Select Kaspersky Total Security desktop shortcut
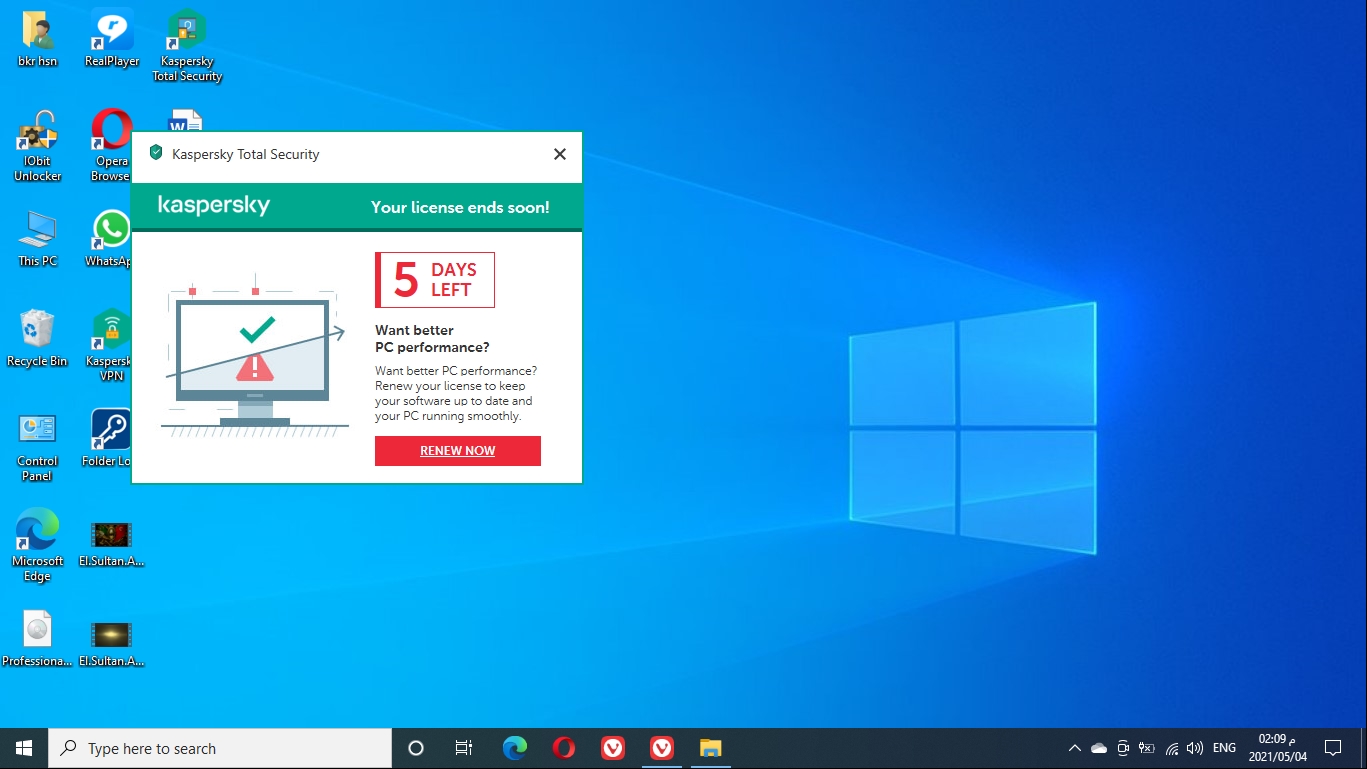Viewport: 1367px width, 769px height. click(x=187, y=46)
